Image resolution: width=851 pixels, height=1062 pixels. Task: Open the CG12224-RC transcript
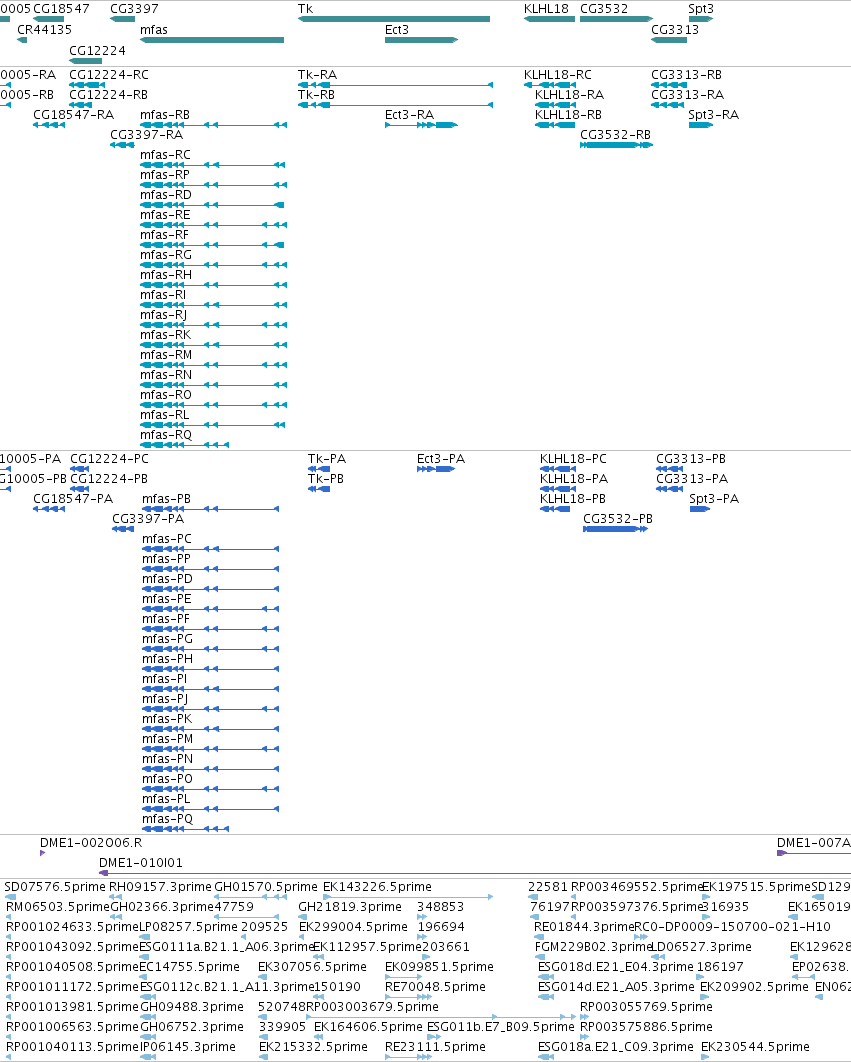[87, 85]
